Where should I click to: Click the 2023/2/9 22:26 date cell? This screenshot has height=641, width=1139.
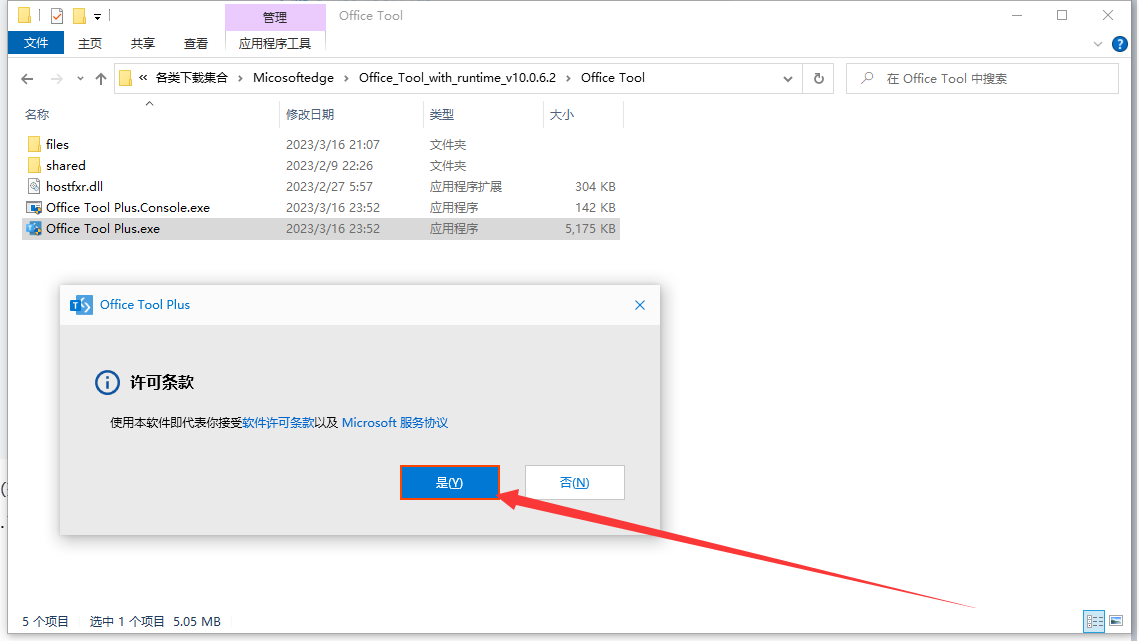[329, 166]
